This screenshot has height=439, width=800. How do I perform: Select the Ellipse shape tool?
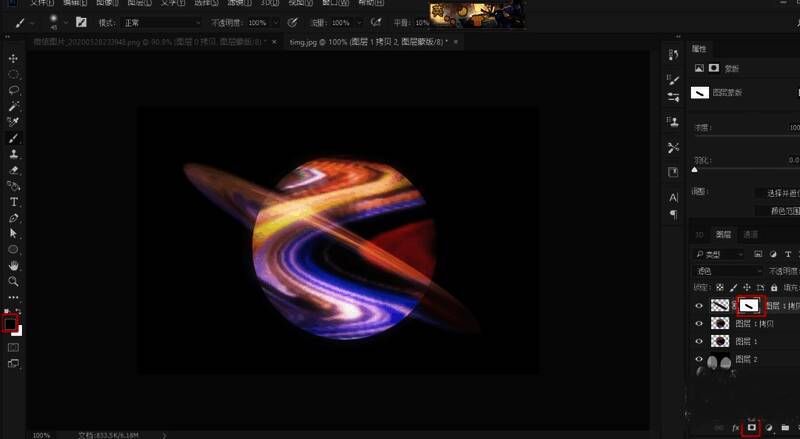[x=13, y=250]
